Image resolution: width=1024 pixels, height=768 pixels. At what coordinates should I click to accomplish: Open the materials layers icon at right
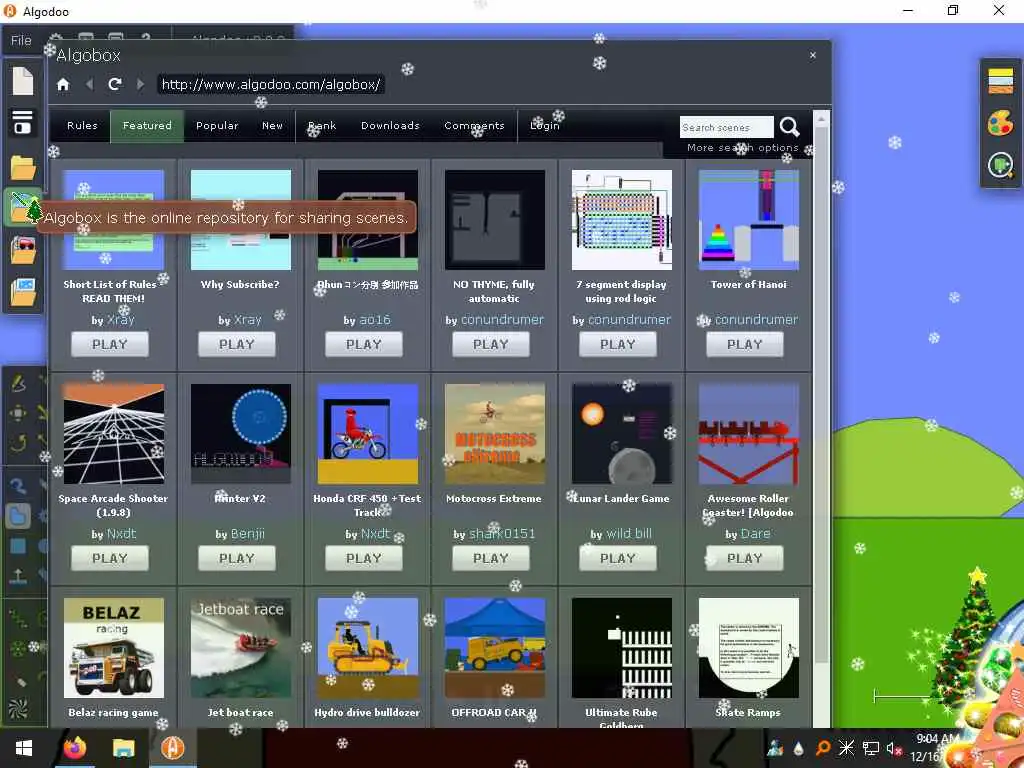tap(1000, 81)
